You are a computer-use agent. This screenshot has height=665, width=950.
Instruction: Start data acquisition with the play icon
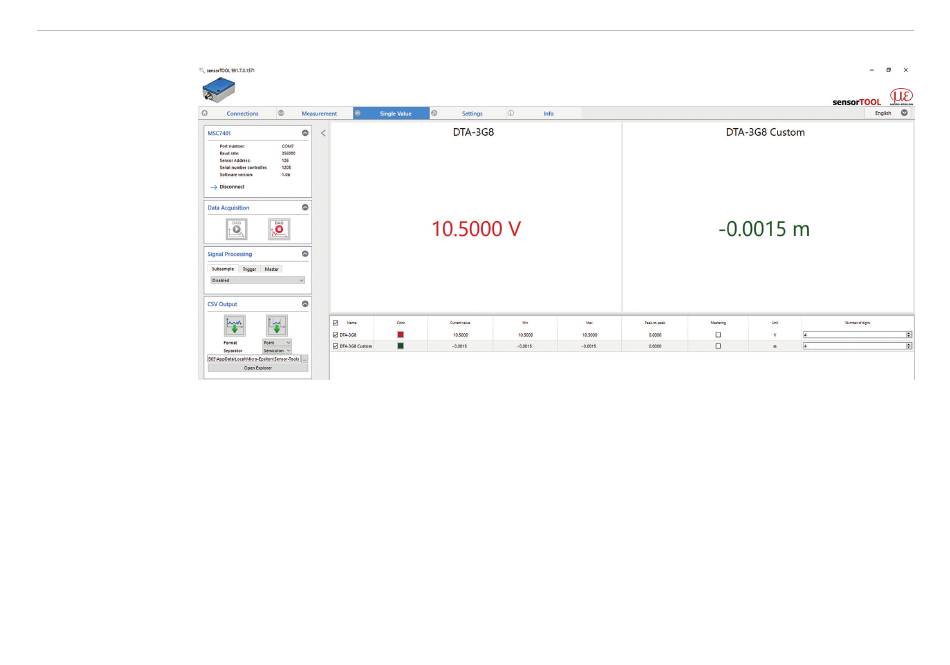click(236, 229)
